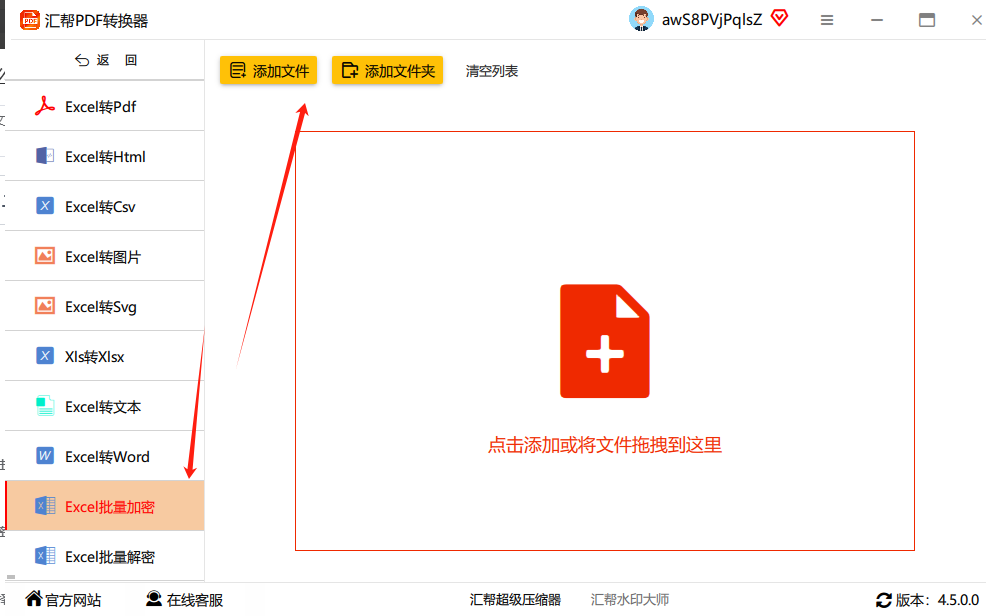
Task: Click the back arrow icon beside 返回
Action: point(82,60)
